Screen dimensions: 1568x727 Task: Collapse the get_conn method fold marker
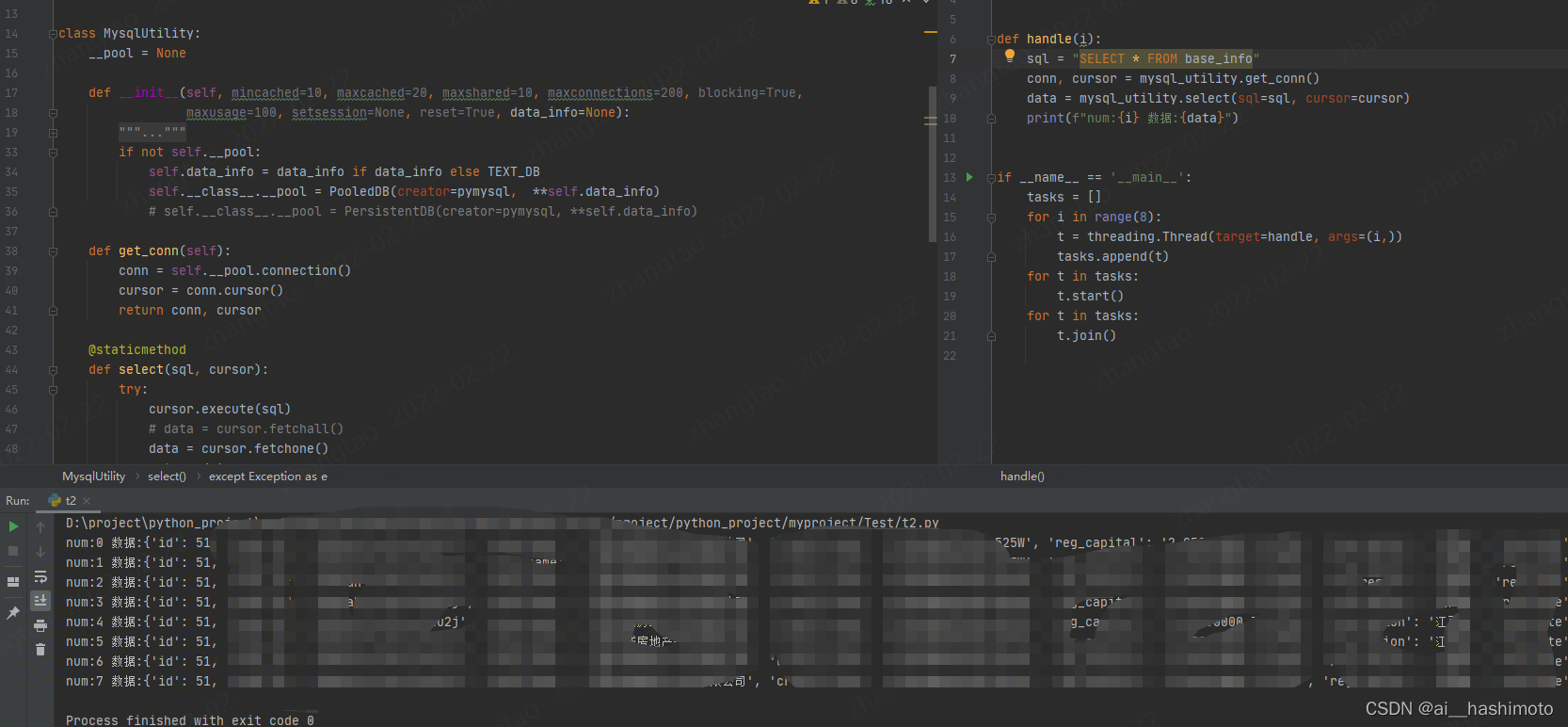(x=53, y=251)
